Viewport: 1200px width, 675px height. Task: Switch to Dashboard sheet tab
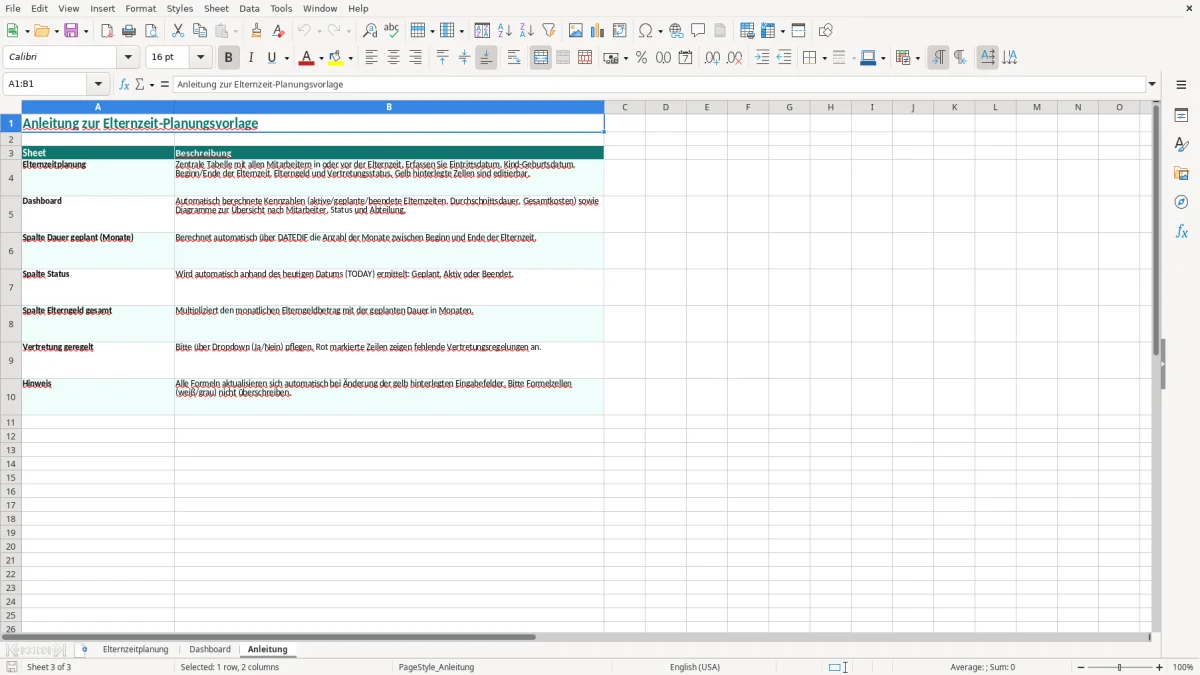[x=210, y=650]
